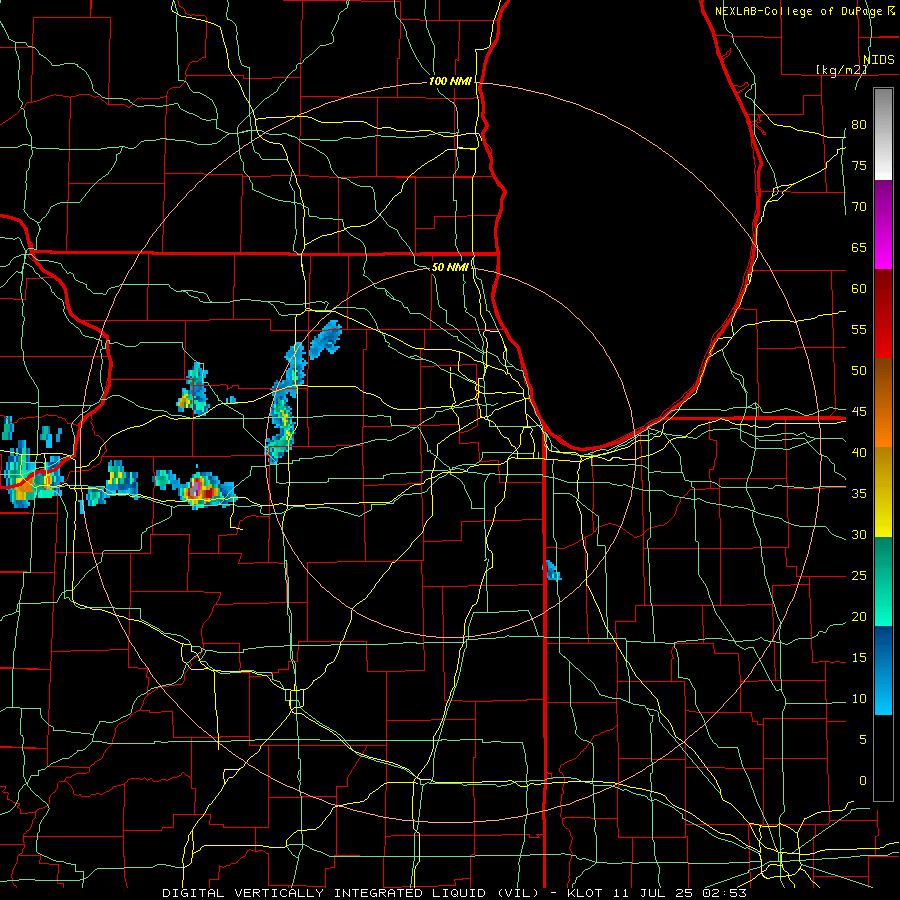Click the 30 value on the scale
This screenshot has height=900, width=900.
tap(859, 534)
